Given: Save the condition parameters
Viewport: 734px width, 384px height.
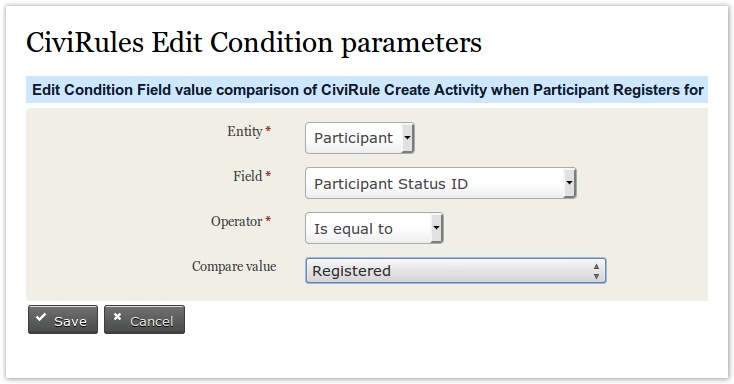Looking at the screenshot, I should 63,320.
